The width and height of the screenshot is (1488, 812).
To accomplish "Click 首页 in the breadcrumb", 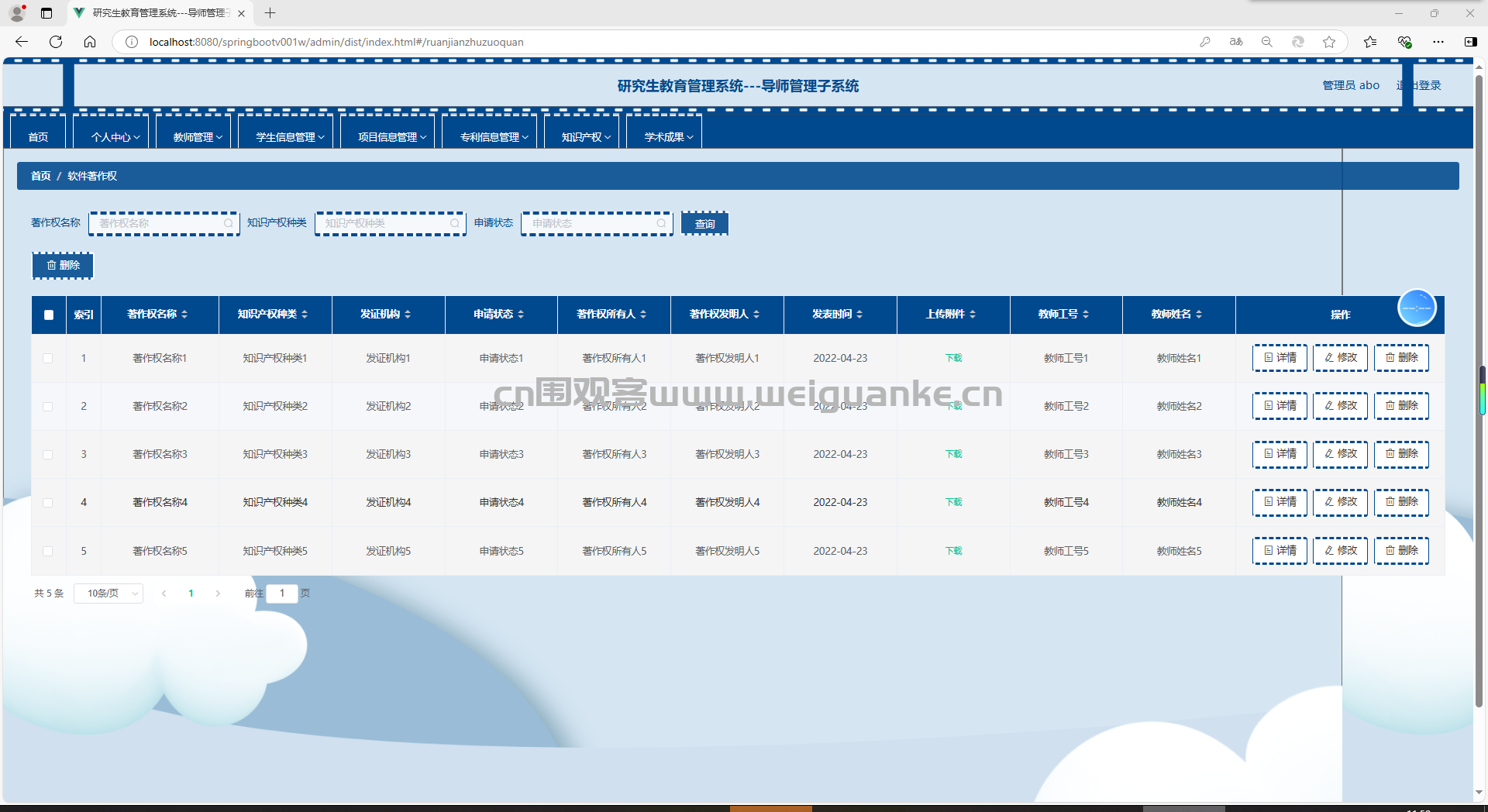I will click(41, 176).
